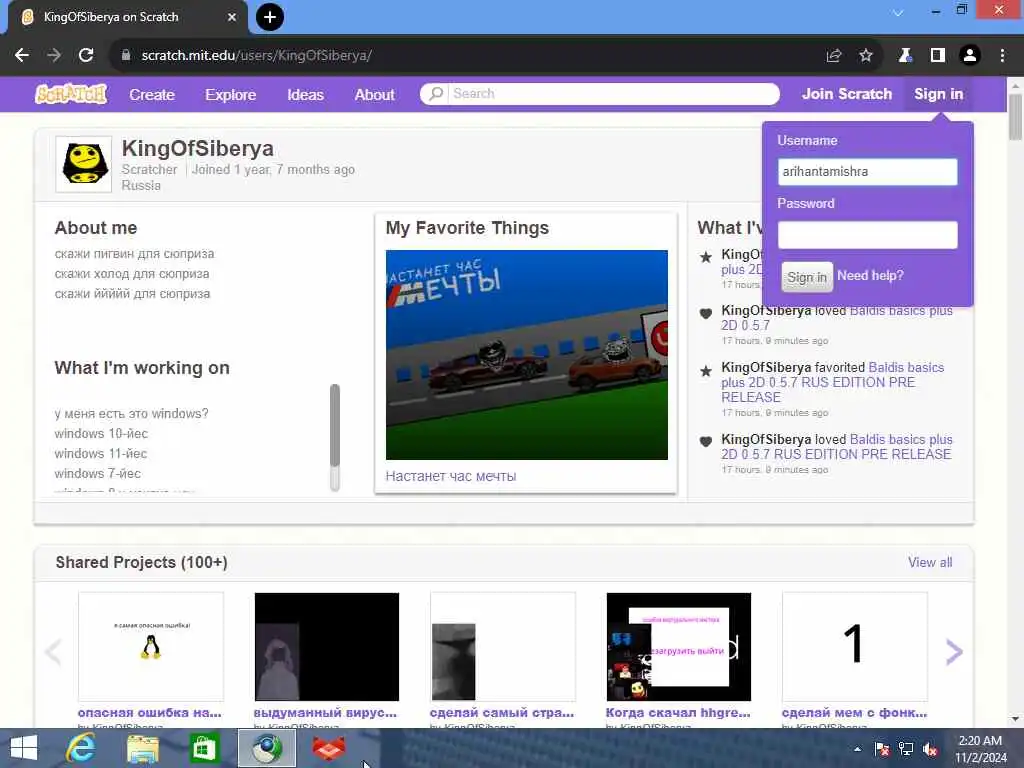Image resolution: width=1024 pixels, height=768 pixels.
Task: Open Настанет час мечты project link
Action: point(451,476)
